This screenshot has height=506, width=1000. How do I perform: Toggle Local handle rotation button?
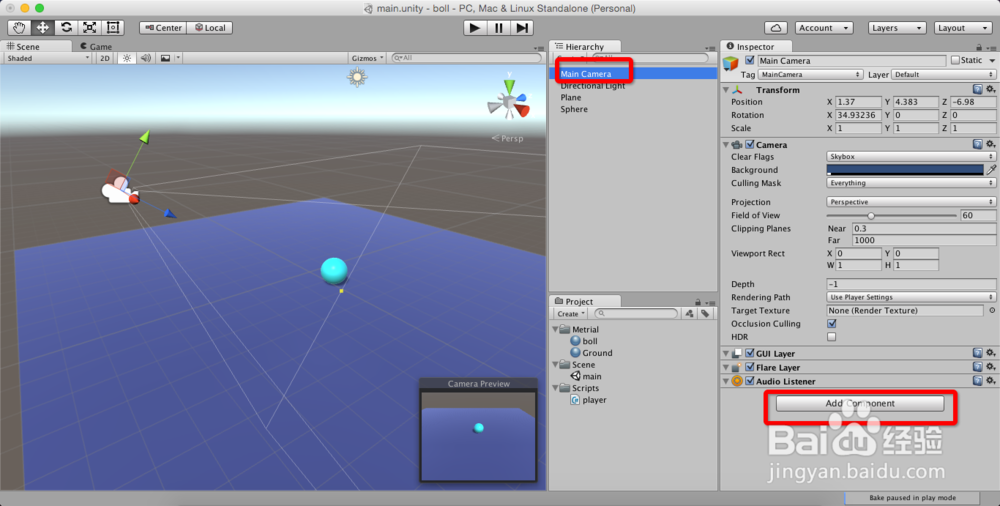point(210,28)
